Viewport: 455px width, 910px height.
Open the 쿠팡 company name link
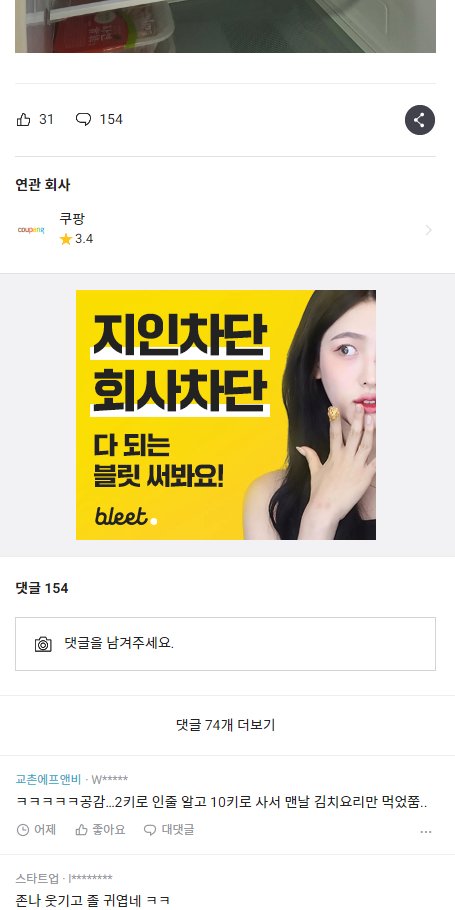coord(72,219)
